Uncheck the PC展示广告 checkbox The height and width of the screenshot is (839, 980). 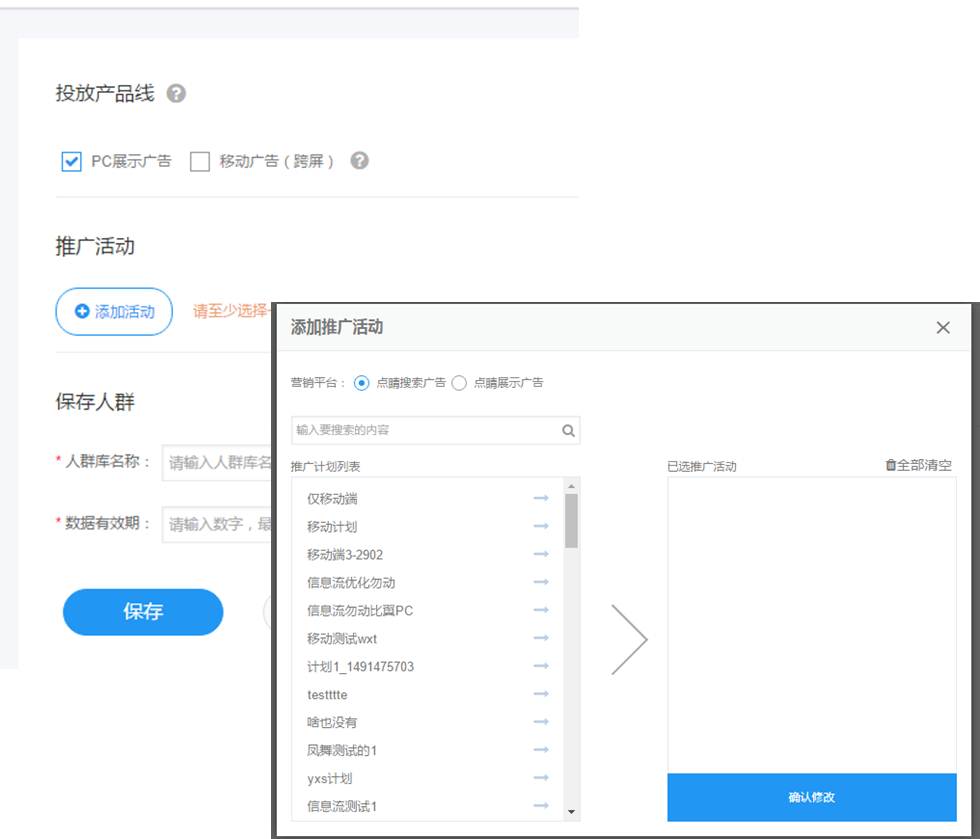click(x=71, y=160)
